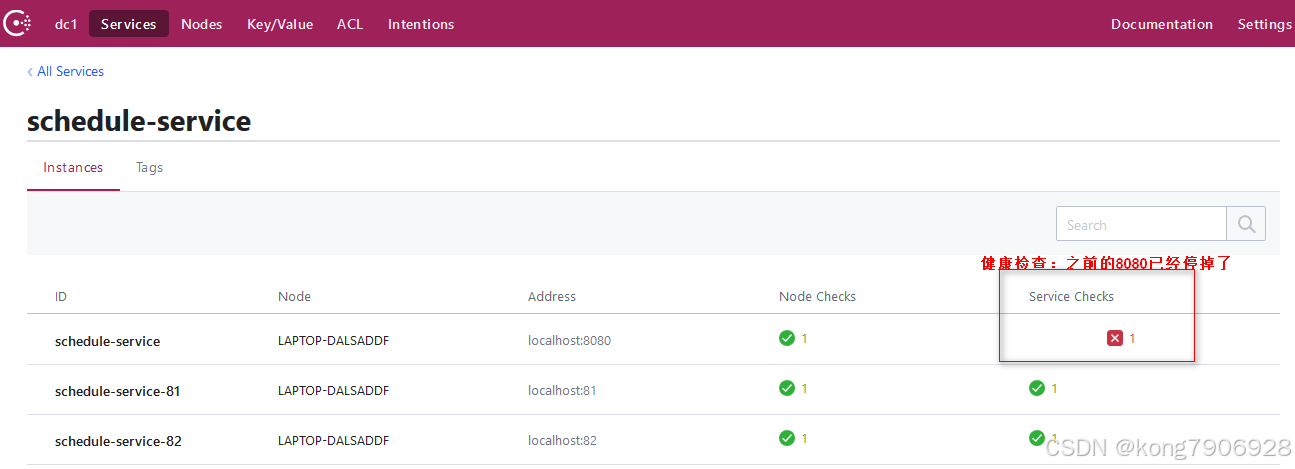Click schedule-service-81 service check green icon
Image resolution: width=1295 pixels, height=469 pixels.
point(1037,388)
